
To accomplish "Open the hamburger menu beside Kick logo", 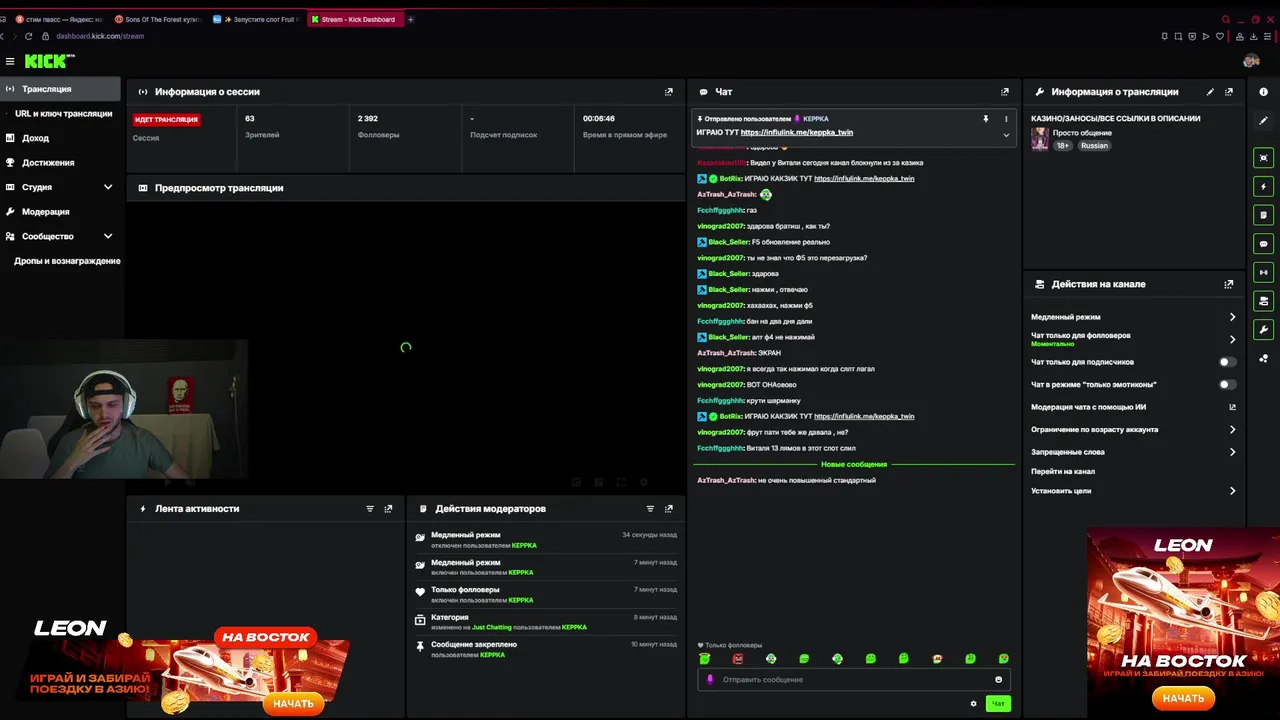I will point(10,61).
